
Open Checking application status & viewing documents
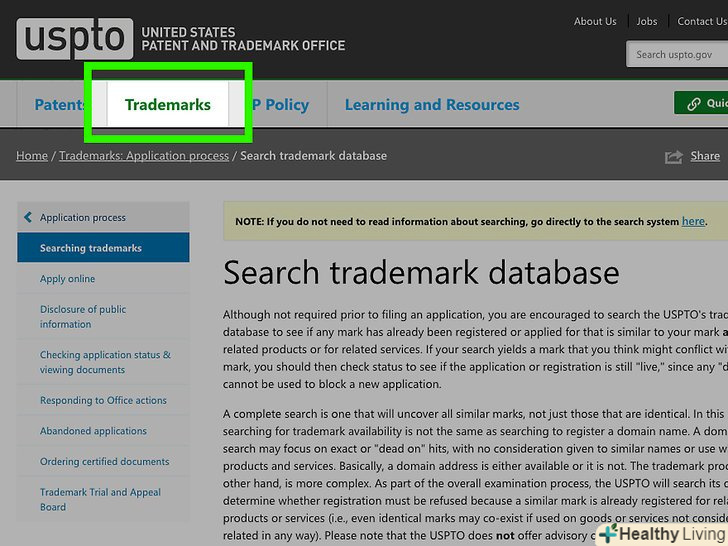pos(105,362)
